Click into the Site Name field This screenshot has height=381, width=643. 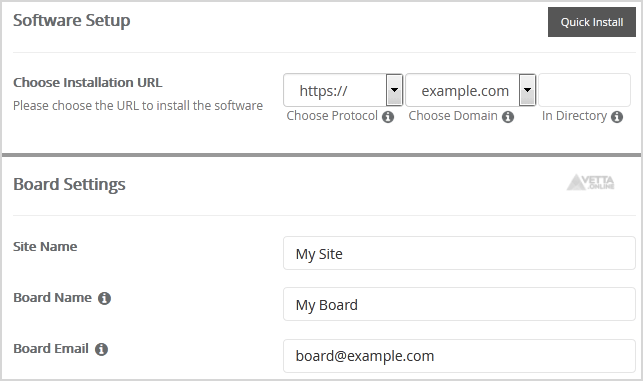[x=459, y=253]
